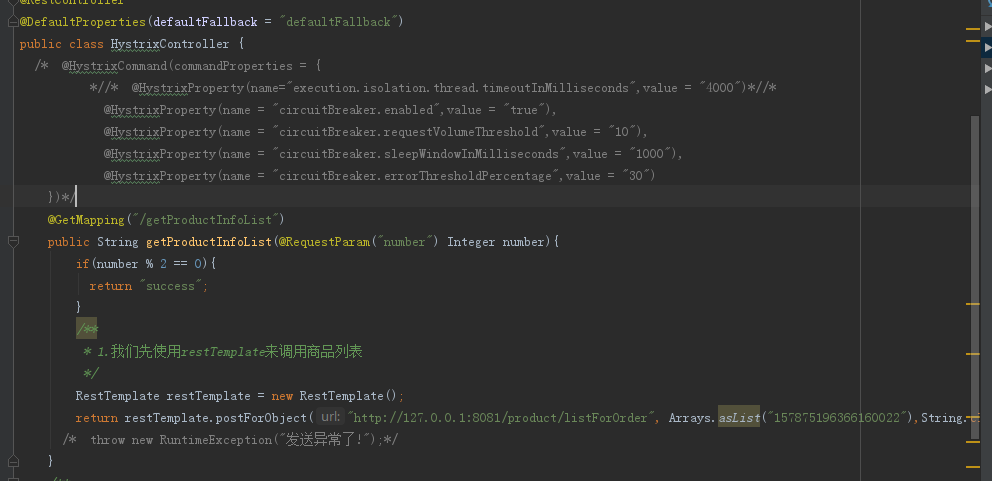
Task: Click the "1000" sleep window value
Action: click(650, 154)
